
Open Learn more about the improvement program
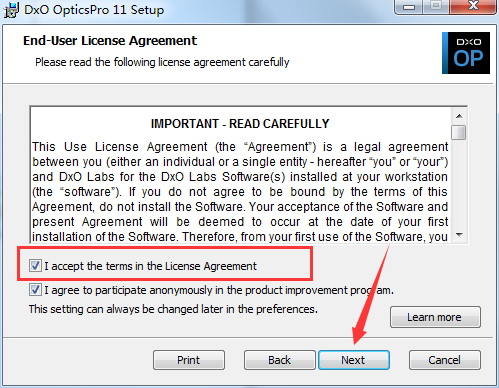pyautogui.click(x=435, y=317)
